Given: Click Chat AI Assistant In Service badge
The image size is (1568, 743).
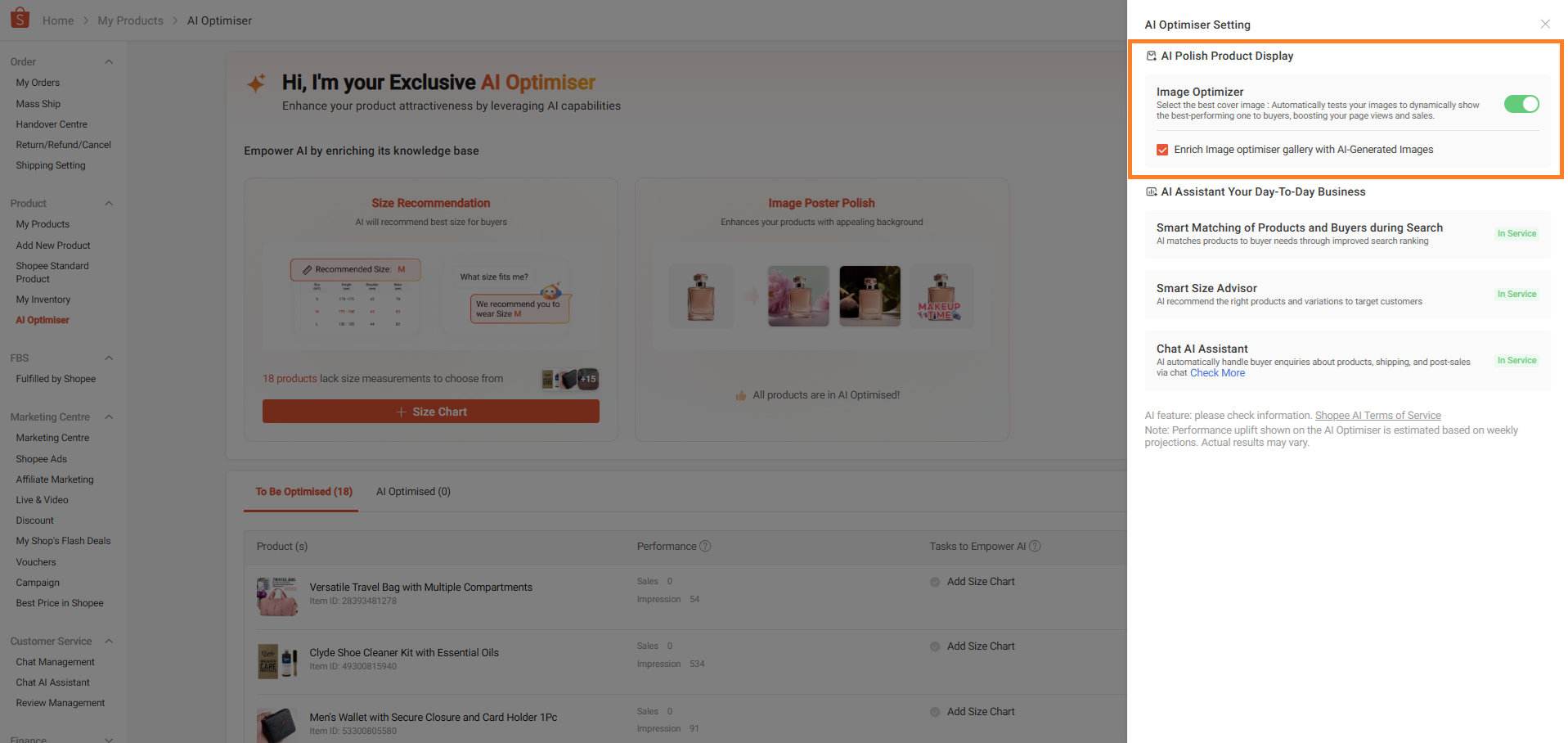Looking at the screenshot, I should [1516, 360].
